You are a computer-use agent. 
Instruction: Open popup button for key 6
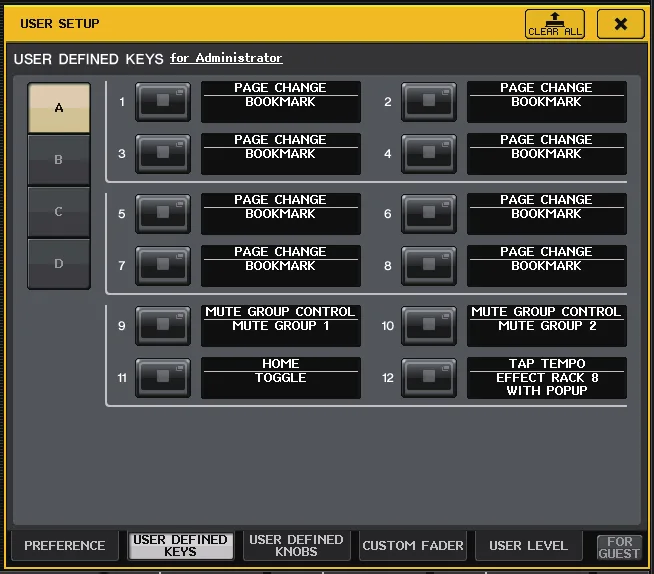(429, 214)
